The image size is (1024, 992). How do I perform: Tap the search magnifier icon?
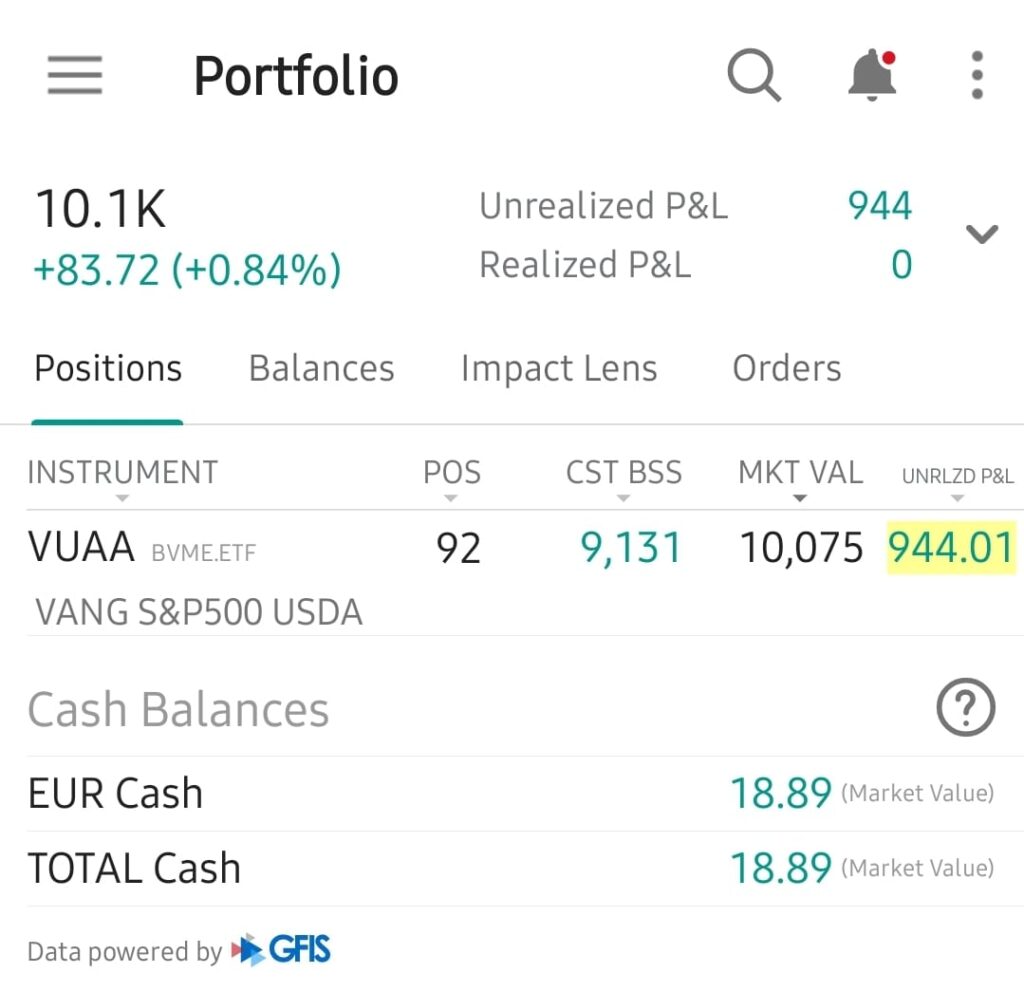coord(753,76)
